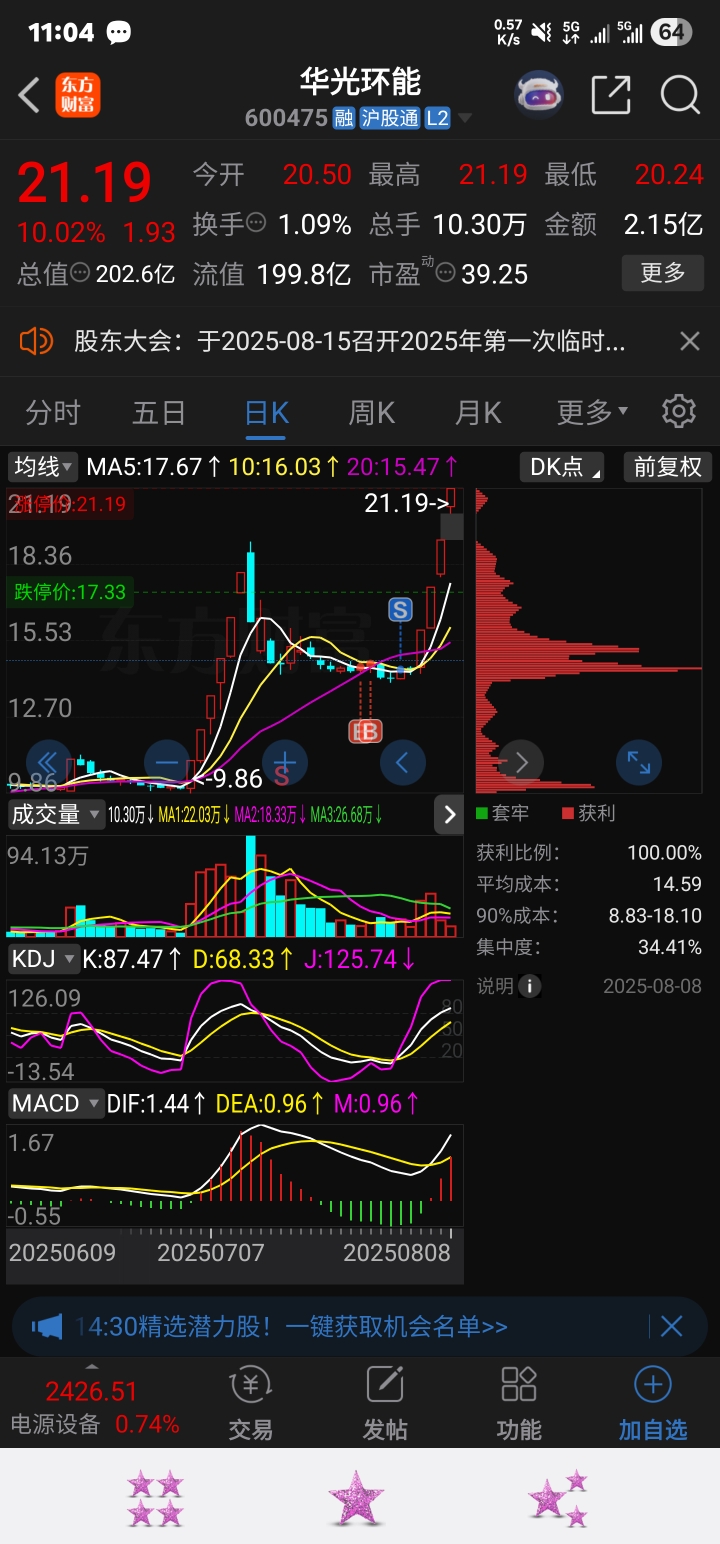Expand the 电源设备 sector index ticker
Screen dimensions: 720x1544
coord(93,1405)
